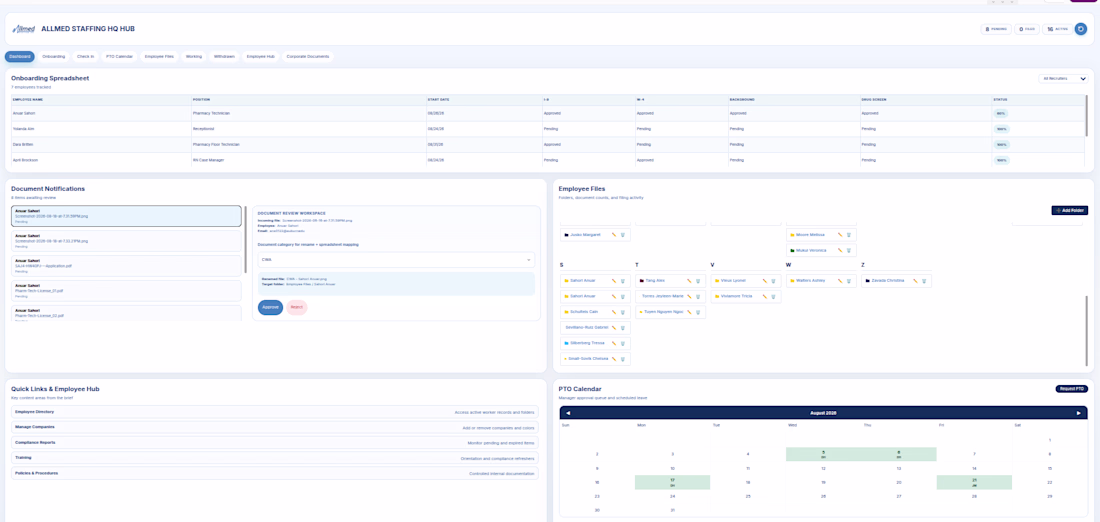Edit the Walters Ashley folder
Image resolution: width=1100 pixels, height=522 pixels.
pyautogui.click(x=840, y=281)
